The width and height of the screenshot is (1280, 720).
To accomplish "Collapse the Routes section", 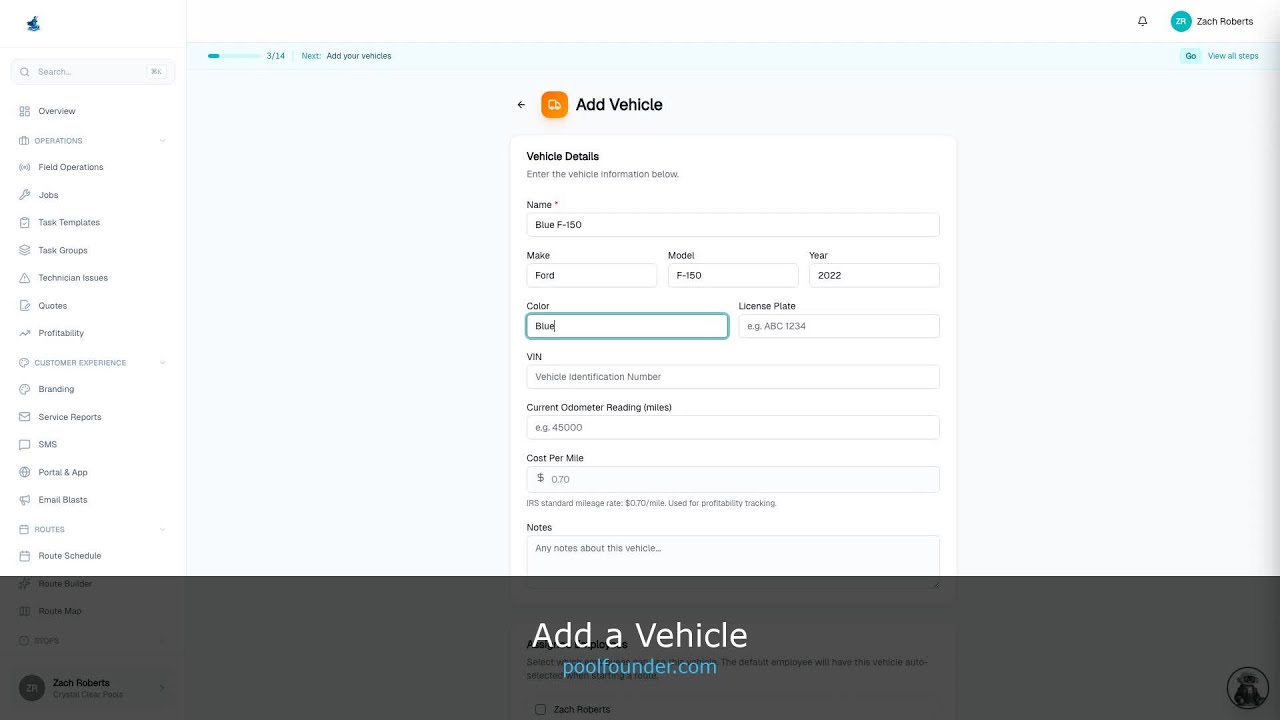I will (162, 530).
